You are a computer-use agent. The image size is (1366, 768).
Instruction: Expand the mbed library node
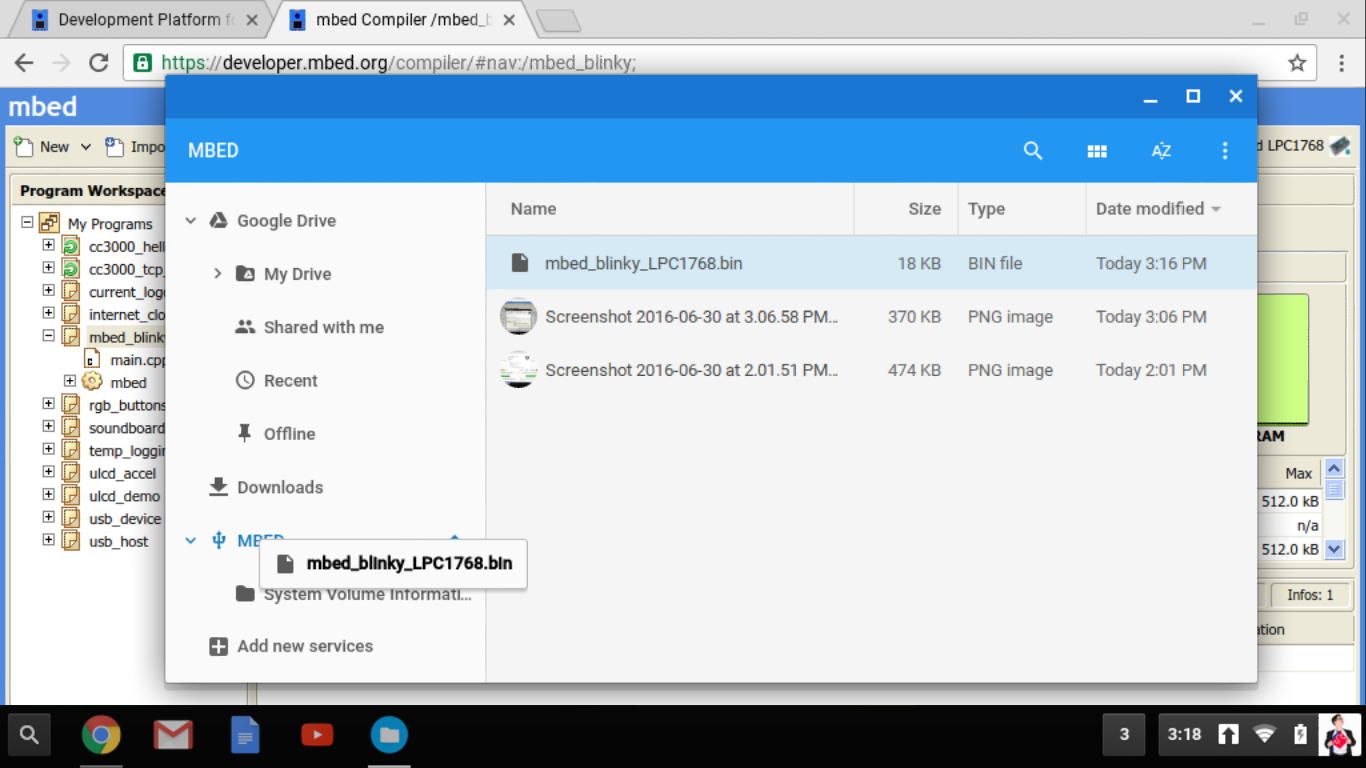click(69, 381)
